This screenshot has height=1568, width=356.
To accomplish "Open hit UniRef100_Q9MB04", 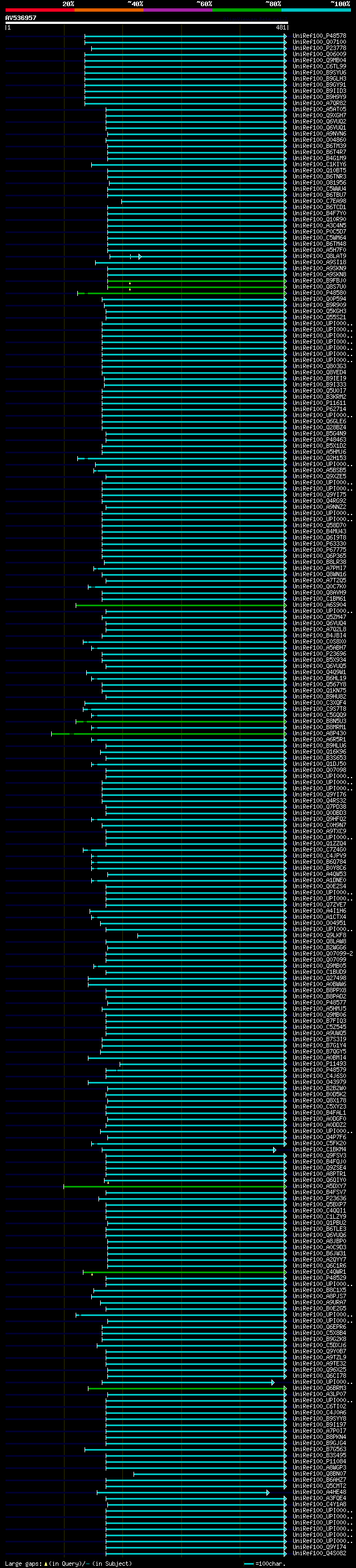I will point(319,60).
